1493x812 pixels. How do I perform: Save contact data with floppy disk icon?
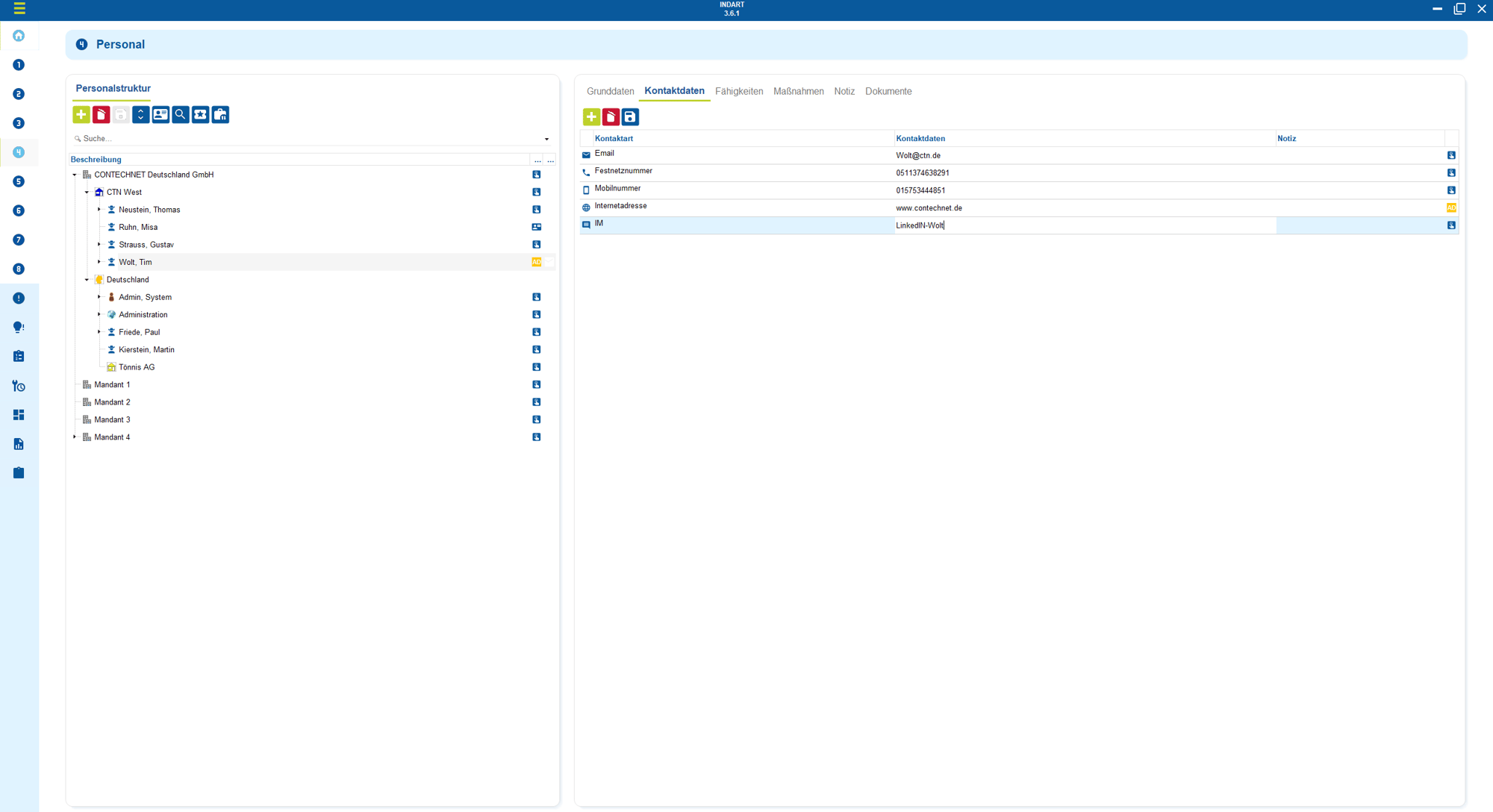[630, 117]
